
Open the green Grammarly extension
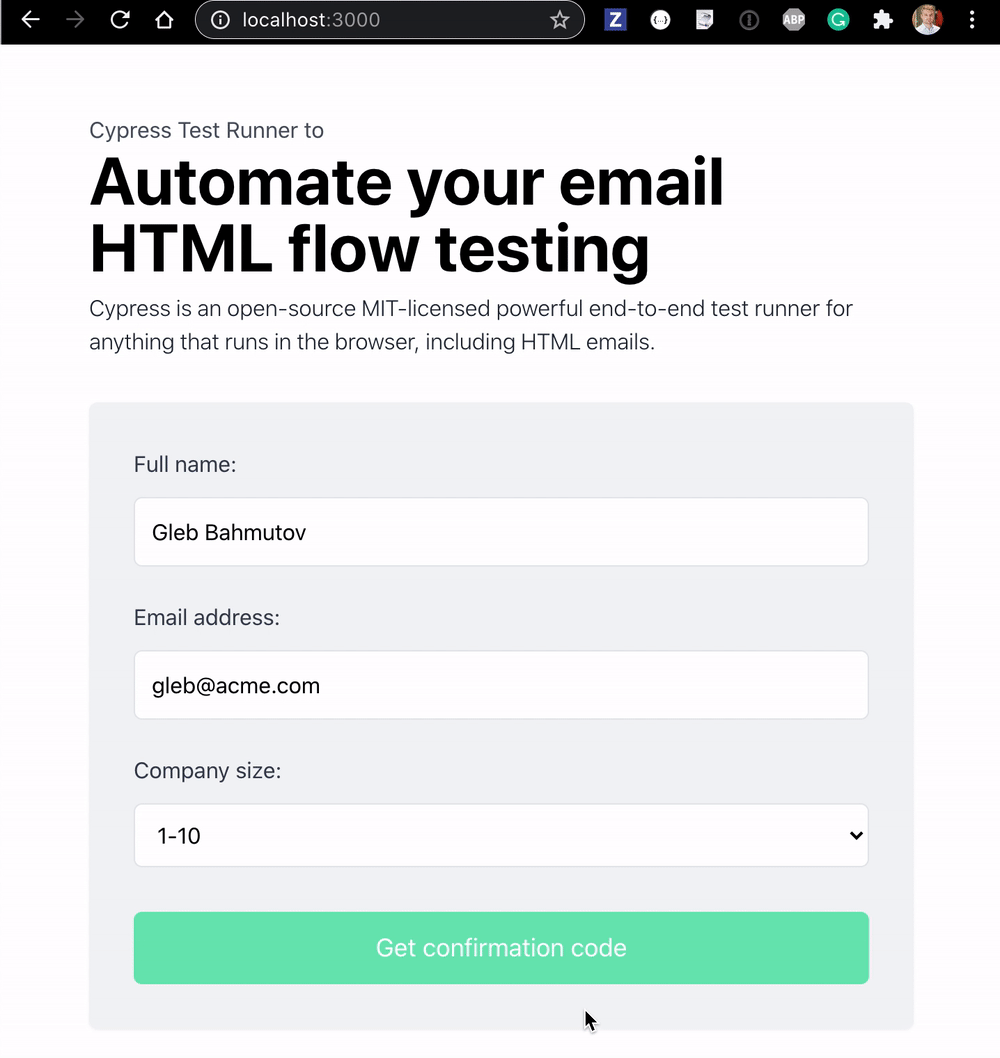click(838, 20)
